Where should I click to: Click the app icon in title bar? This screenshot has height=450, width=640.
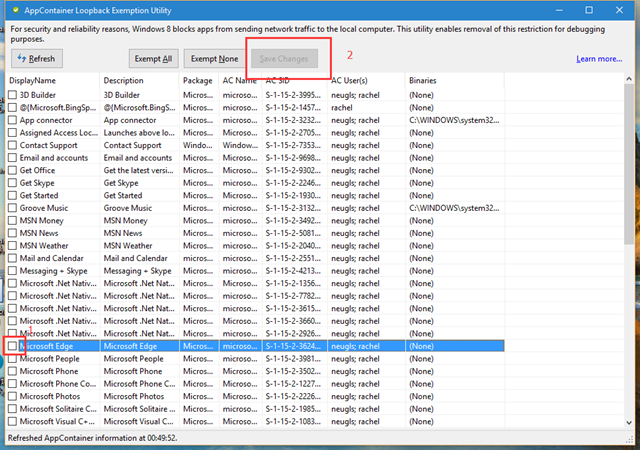tap(16, 10)
